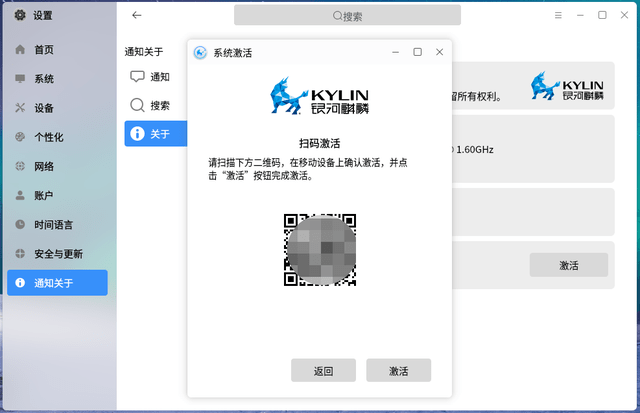Open the 系统 settings section
The image size is (640, 413).
(x=57, y=79)
